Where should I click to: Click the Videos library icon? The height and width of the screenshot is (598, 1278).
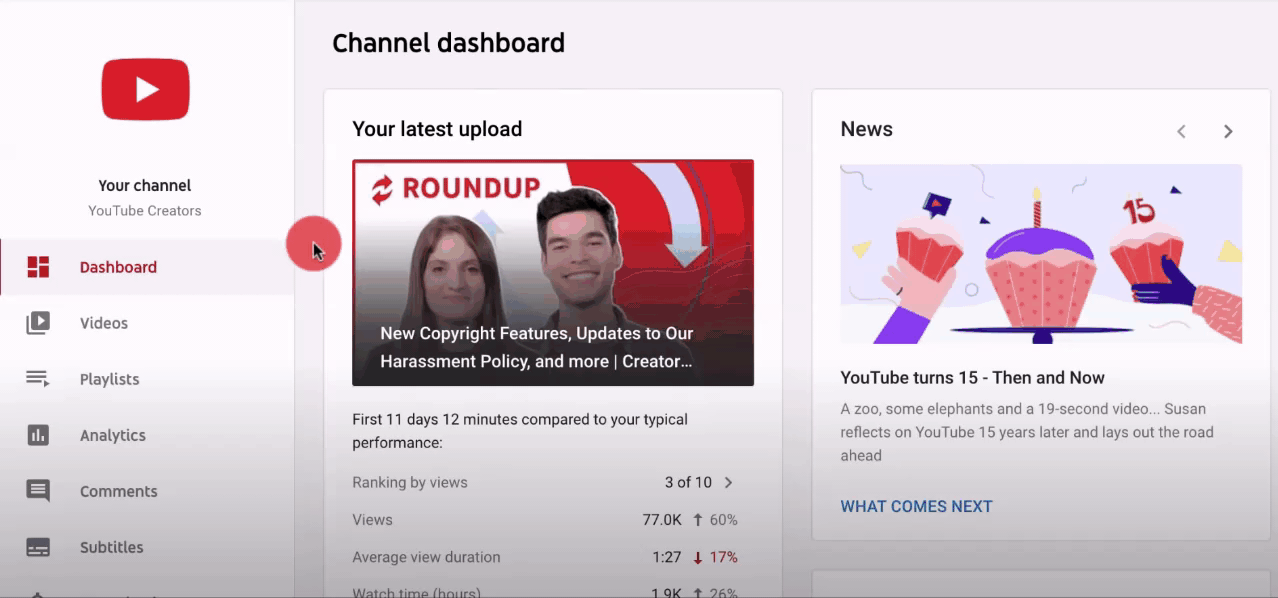pyautogui.click(x=38, y=323)
